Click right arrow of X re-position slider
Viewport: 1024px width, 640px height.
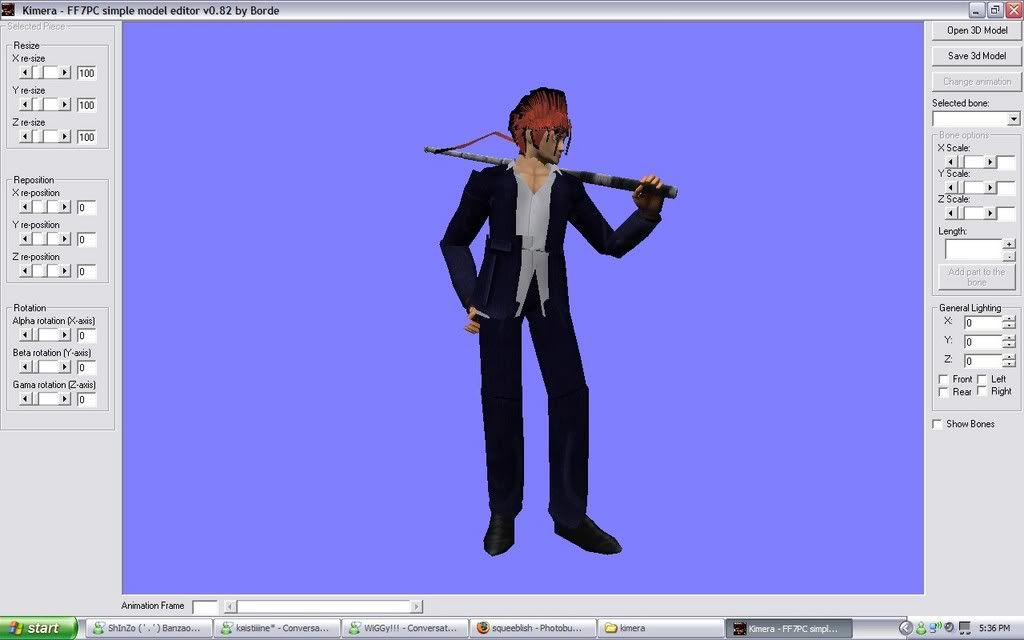(64, 207)
